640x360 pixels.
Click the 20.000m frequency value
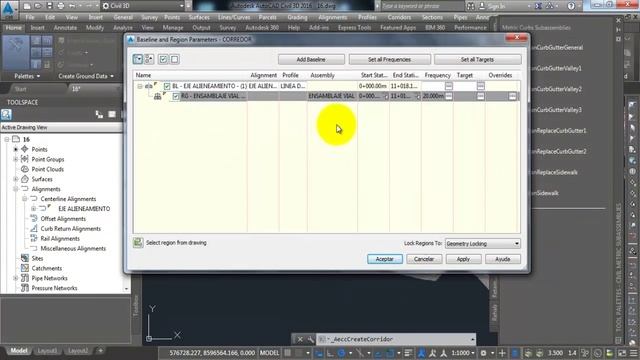tap(433, 96)
